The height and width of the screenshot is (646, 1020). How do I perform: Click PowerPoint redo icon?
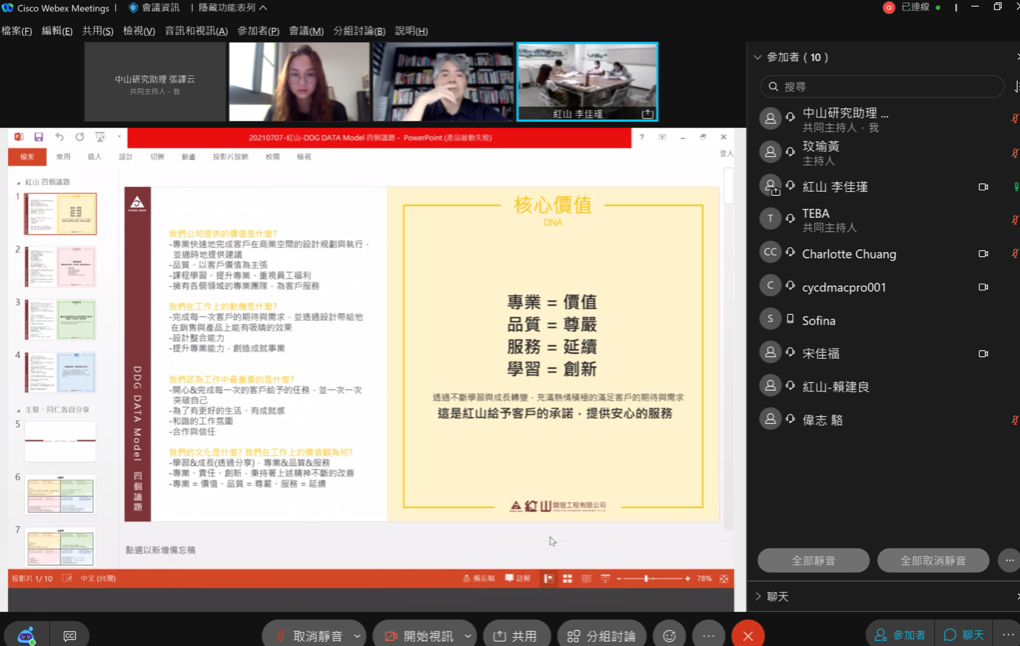(x=79, y=137)
